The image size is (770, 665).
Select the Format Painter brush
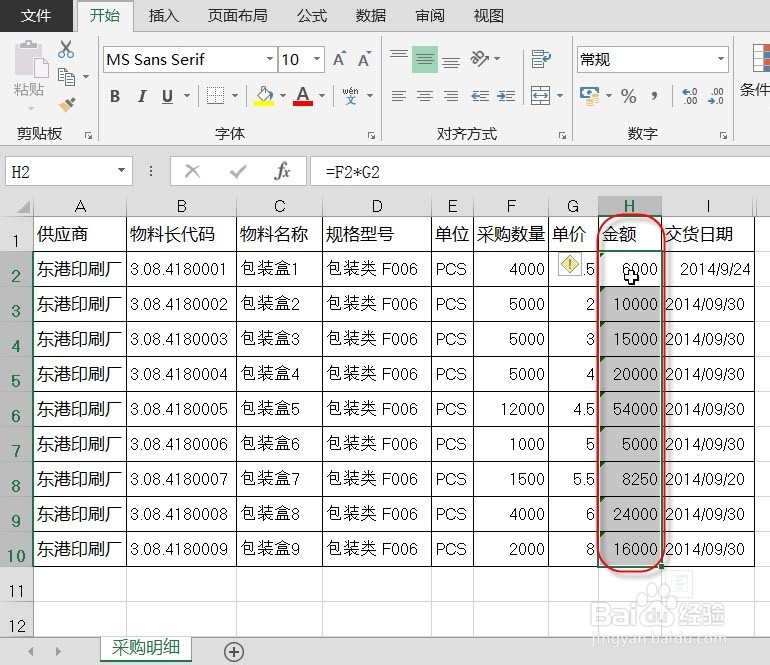(67, 104)
